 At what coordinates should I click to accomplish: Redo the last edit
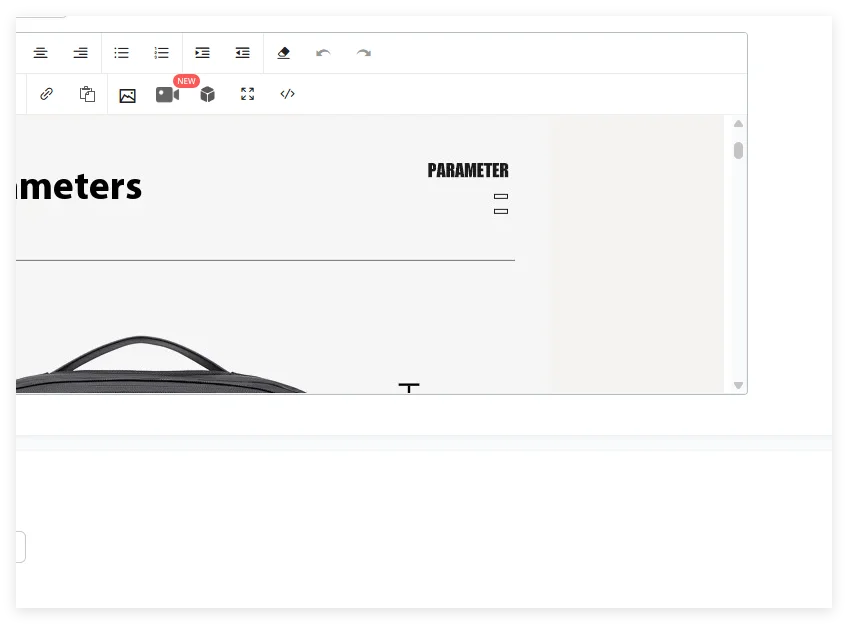click(363, 53)
